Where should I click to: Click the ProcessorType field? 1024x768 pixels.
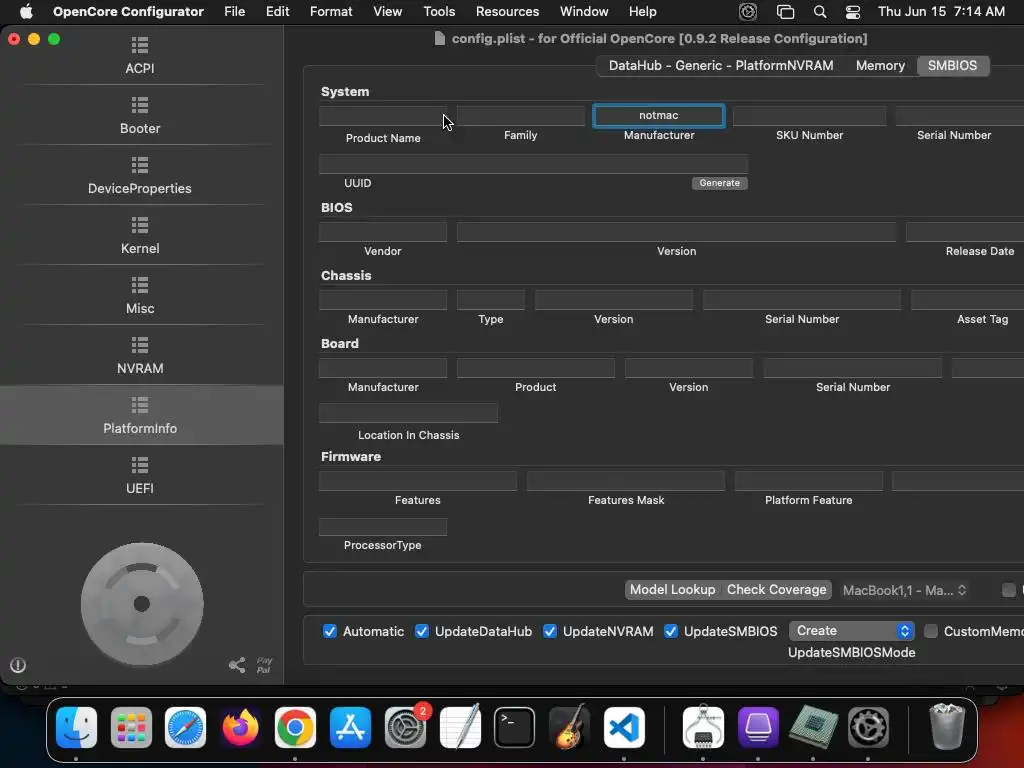[383, 526]
